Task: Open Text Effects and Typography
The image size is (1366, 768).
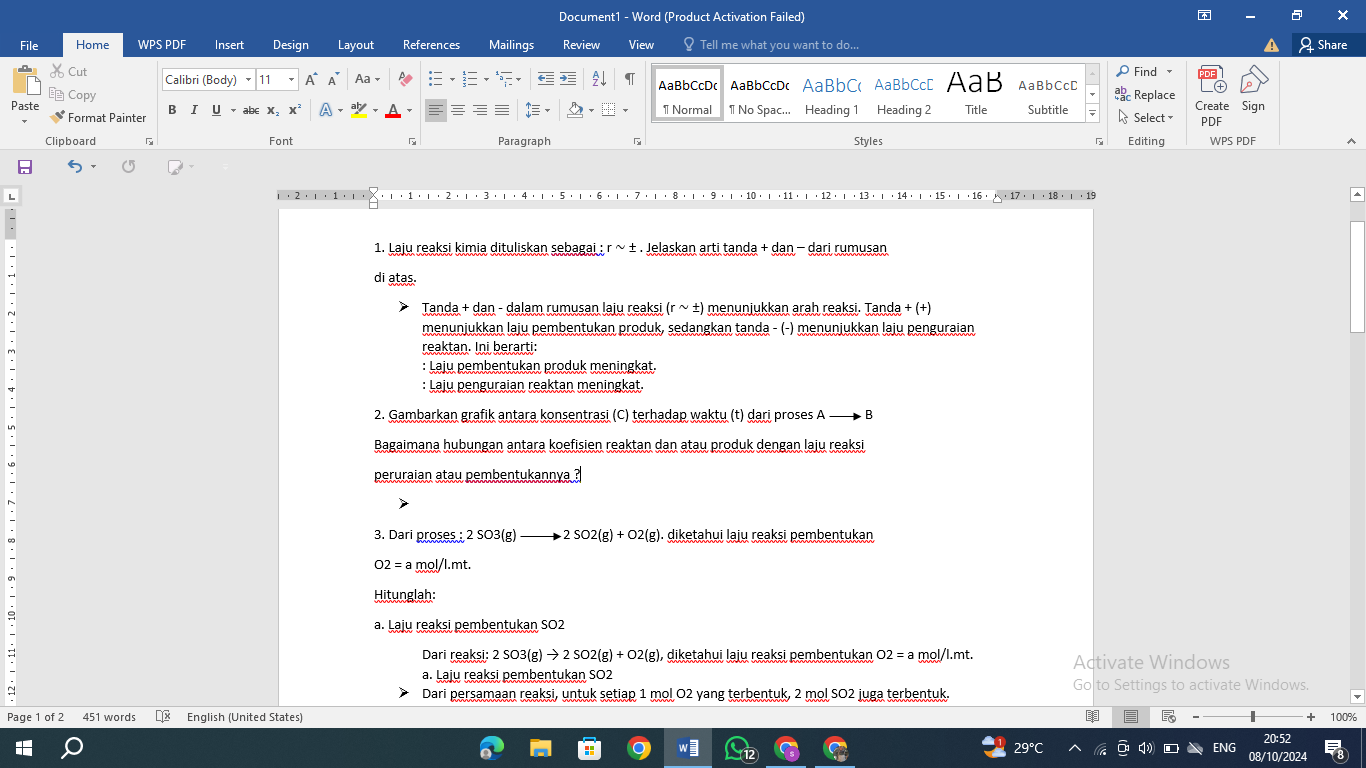Action: (x=325, y=110)
